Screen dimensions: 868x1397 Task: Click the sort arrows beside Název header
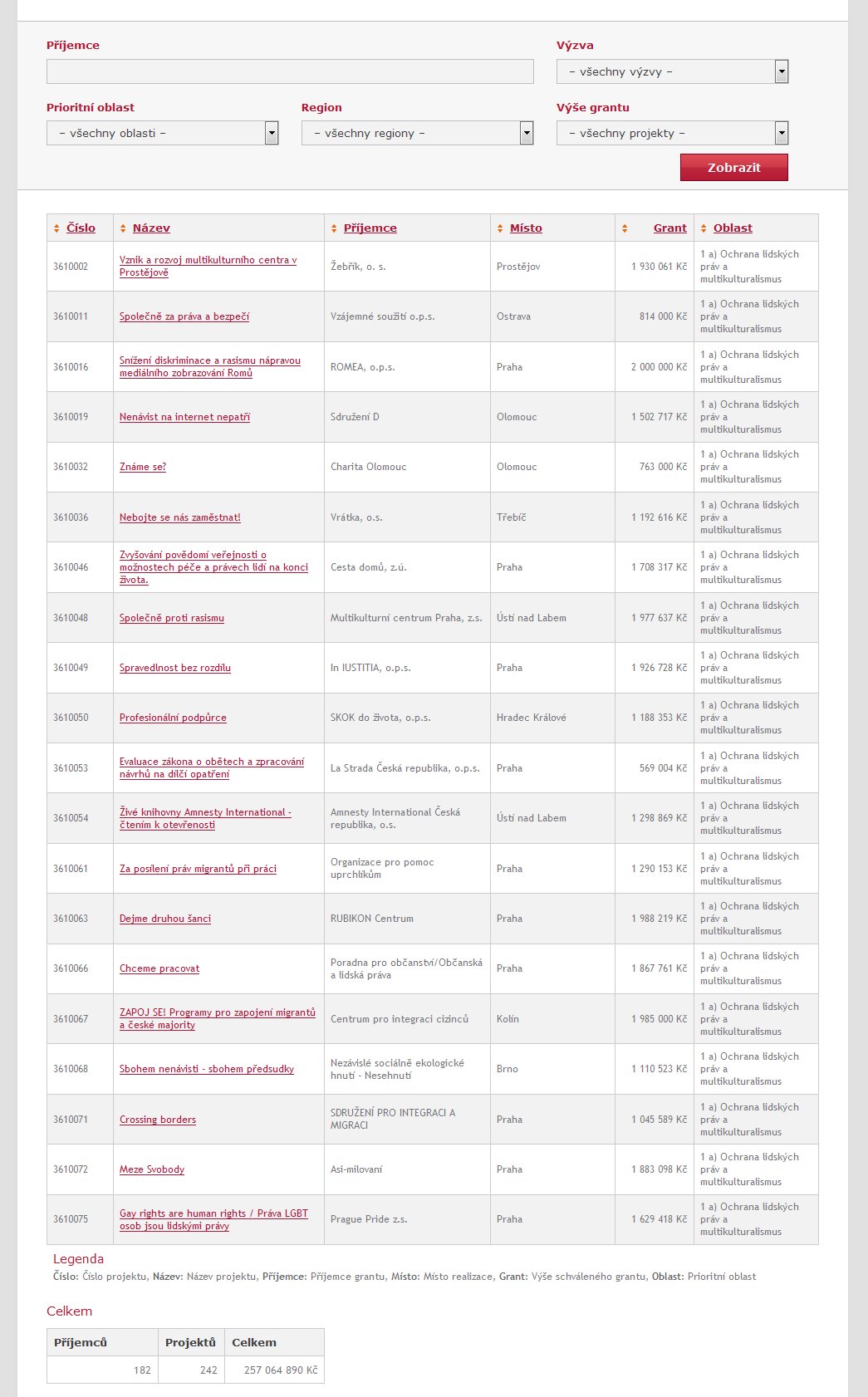(x=123, y=228)
